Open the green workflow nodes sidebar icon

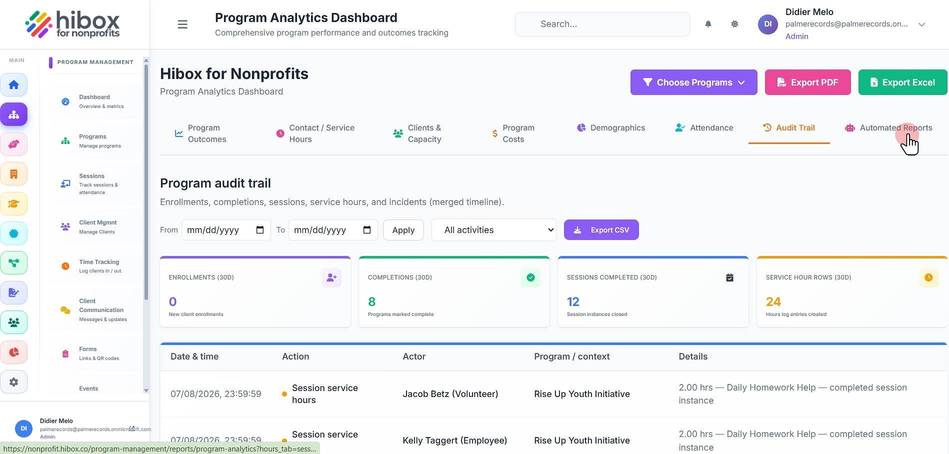14,263
